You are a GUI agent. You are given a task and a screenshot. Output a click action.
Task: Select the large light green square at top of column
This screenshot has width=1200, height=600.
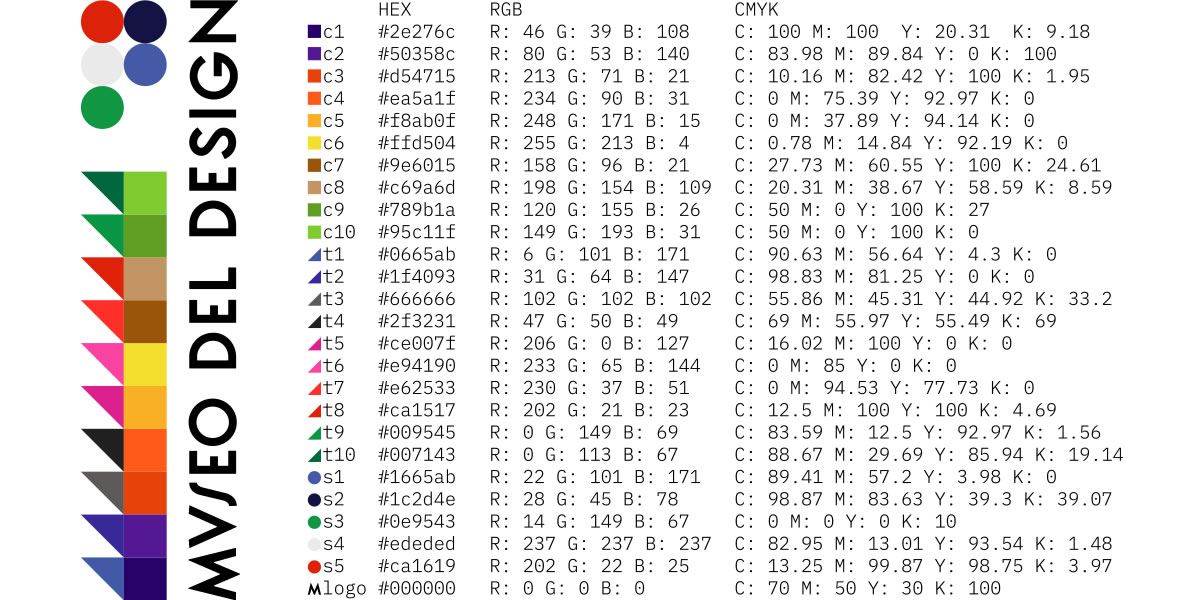[145, 193]
